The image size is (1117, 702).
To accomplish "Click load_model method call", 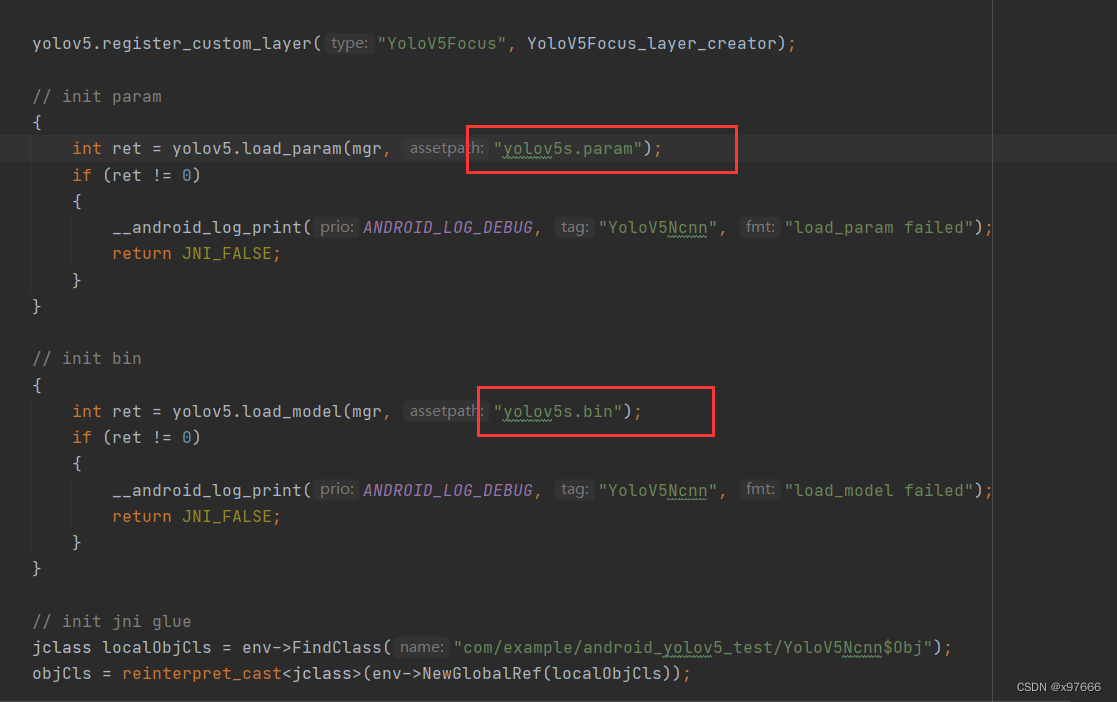I will 292,411.
